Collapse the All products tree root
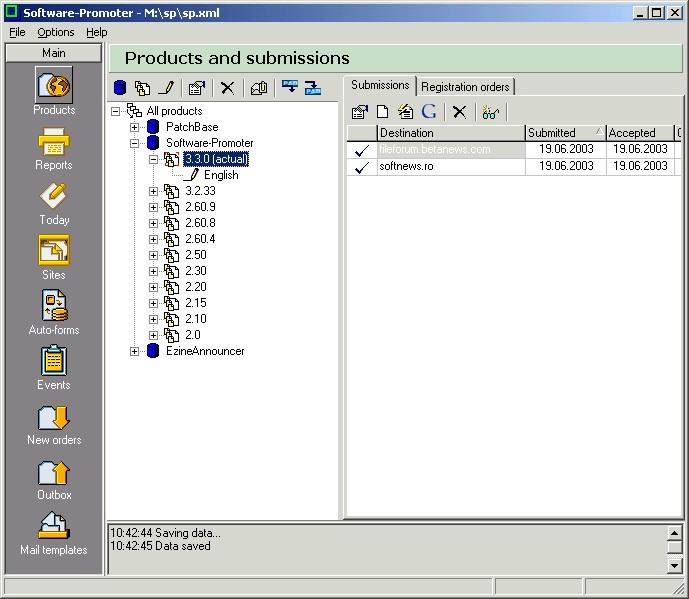Screen dimensions: 689x599 pyautogui.click(x=116, y=111)
